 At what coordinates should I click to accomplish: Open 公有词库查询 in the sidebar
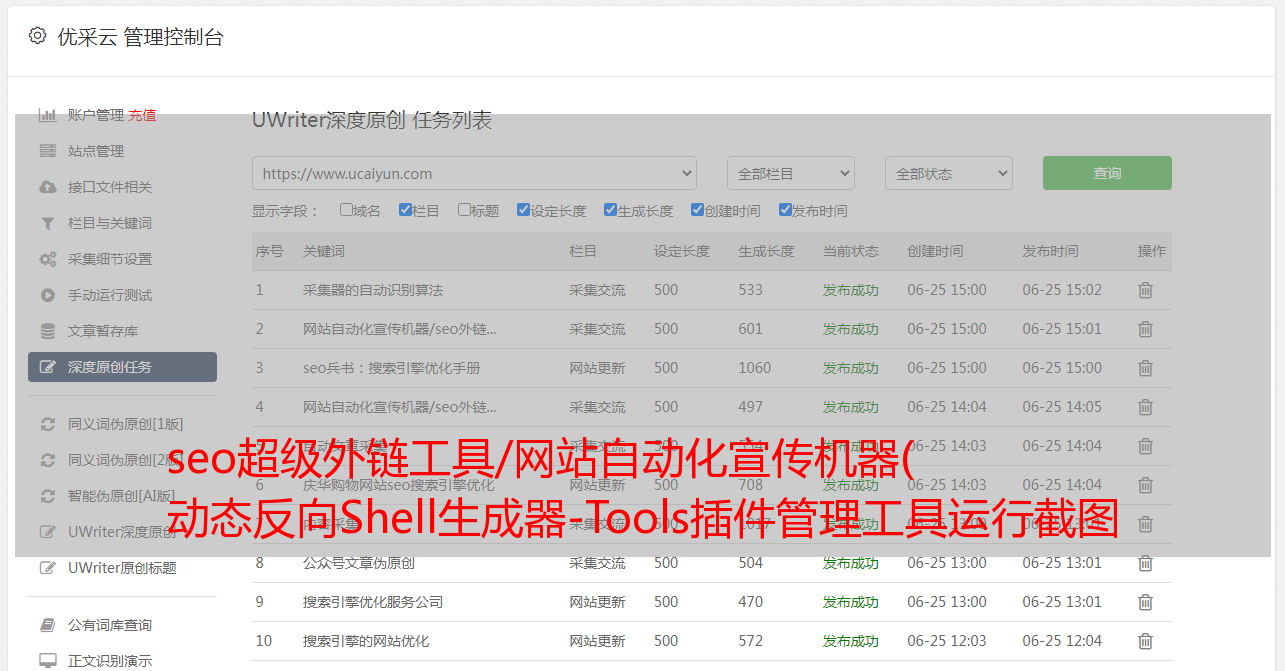tap(110, 625)
